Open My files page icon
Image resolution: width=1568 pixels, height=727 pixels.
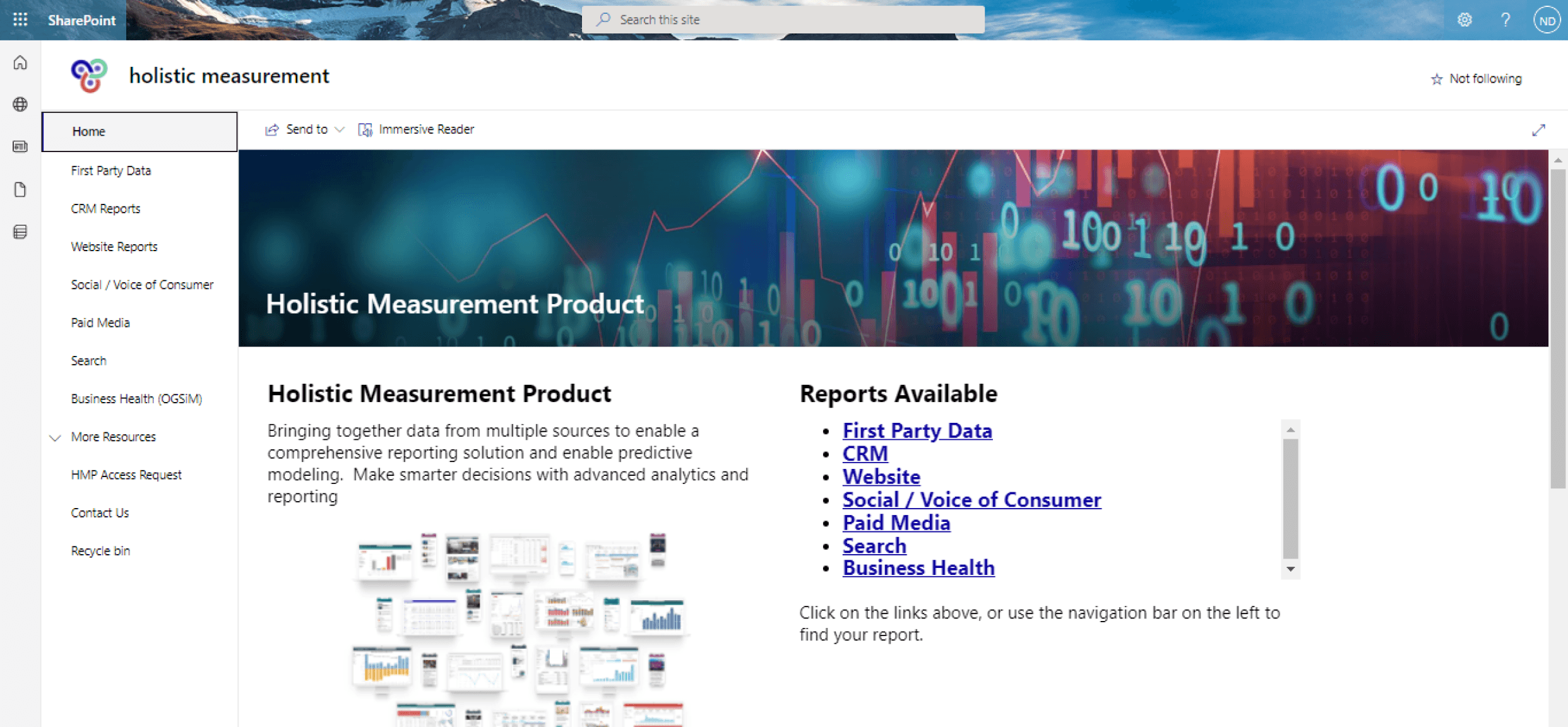point(20,189)
